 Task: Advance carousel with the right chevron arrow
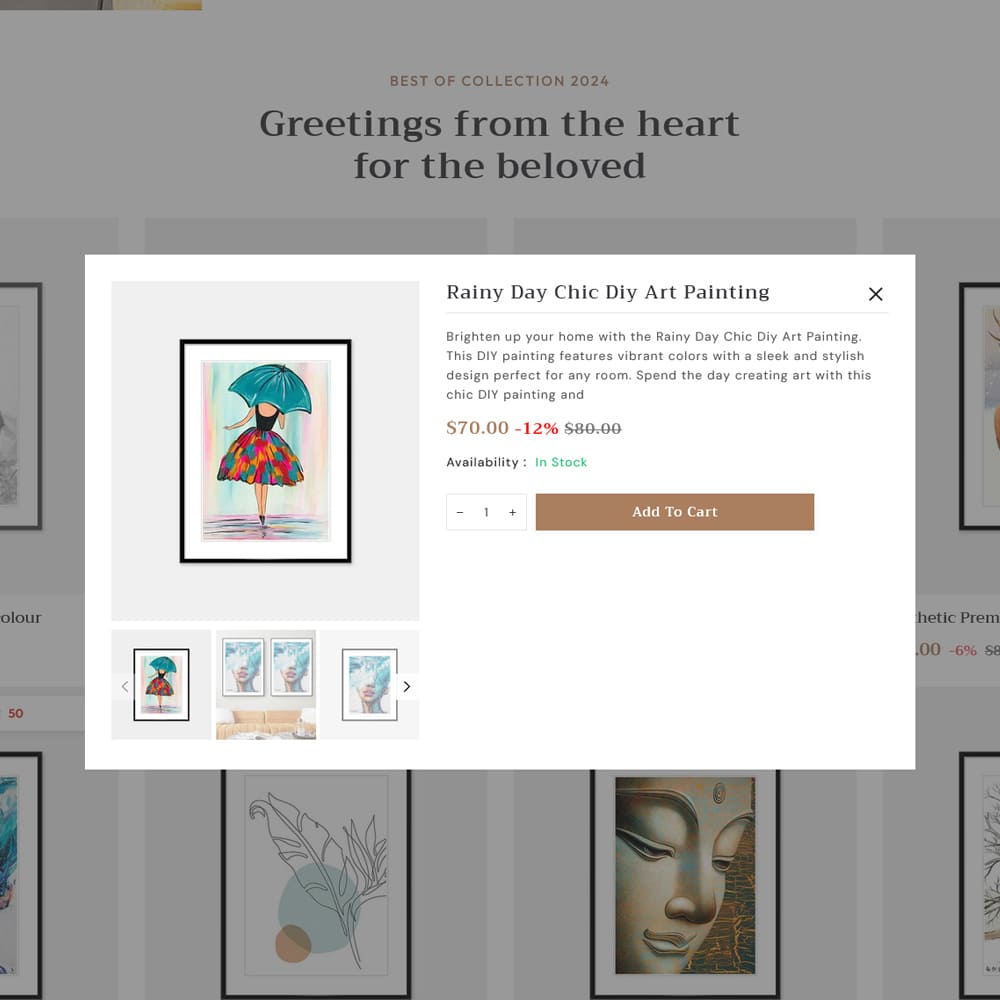(407, 686)
